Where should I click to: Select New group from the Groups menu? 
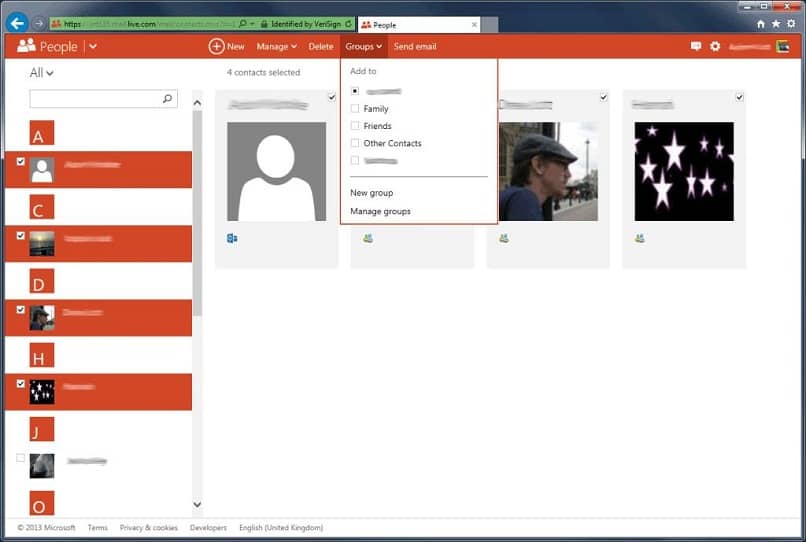[x=372, y=193]
